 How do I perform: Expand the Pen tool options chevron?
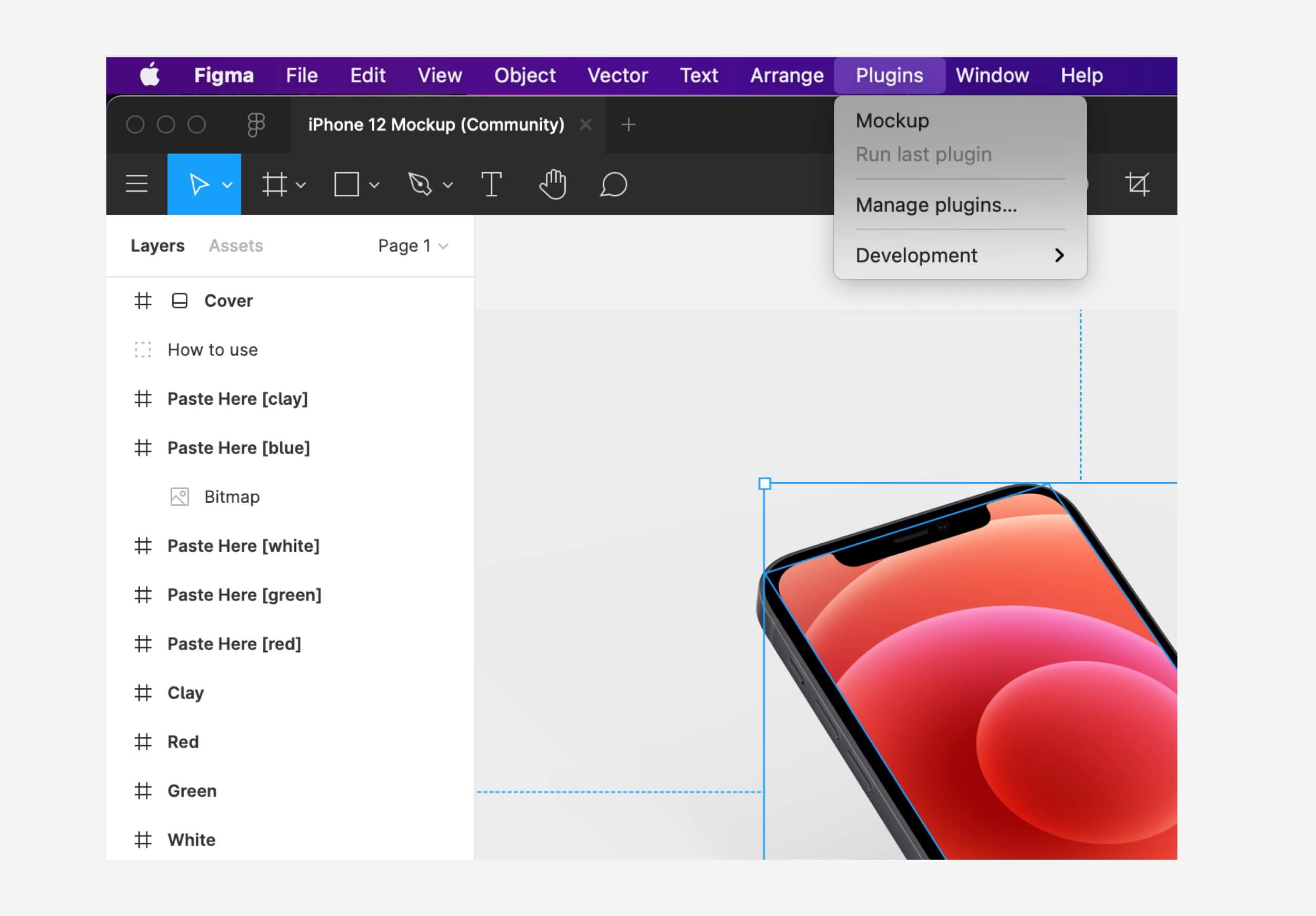click(x=448, y=185)
